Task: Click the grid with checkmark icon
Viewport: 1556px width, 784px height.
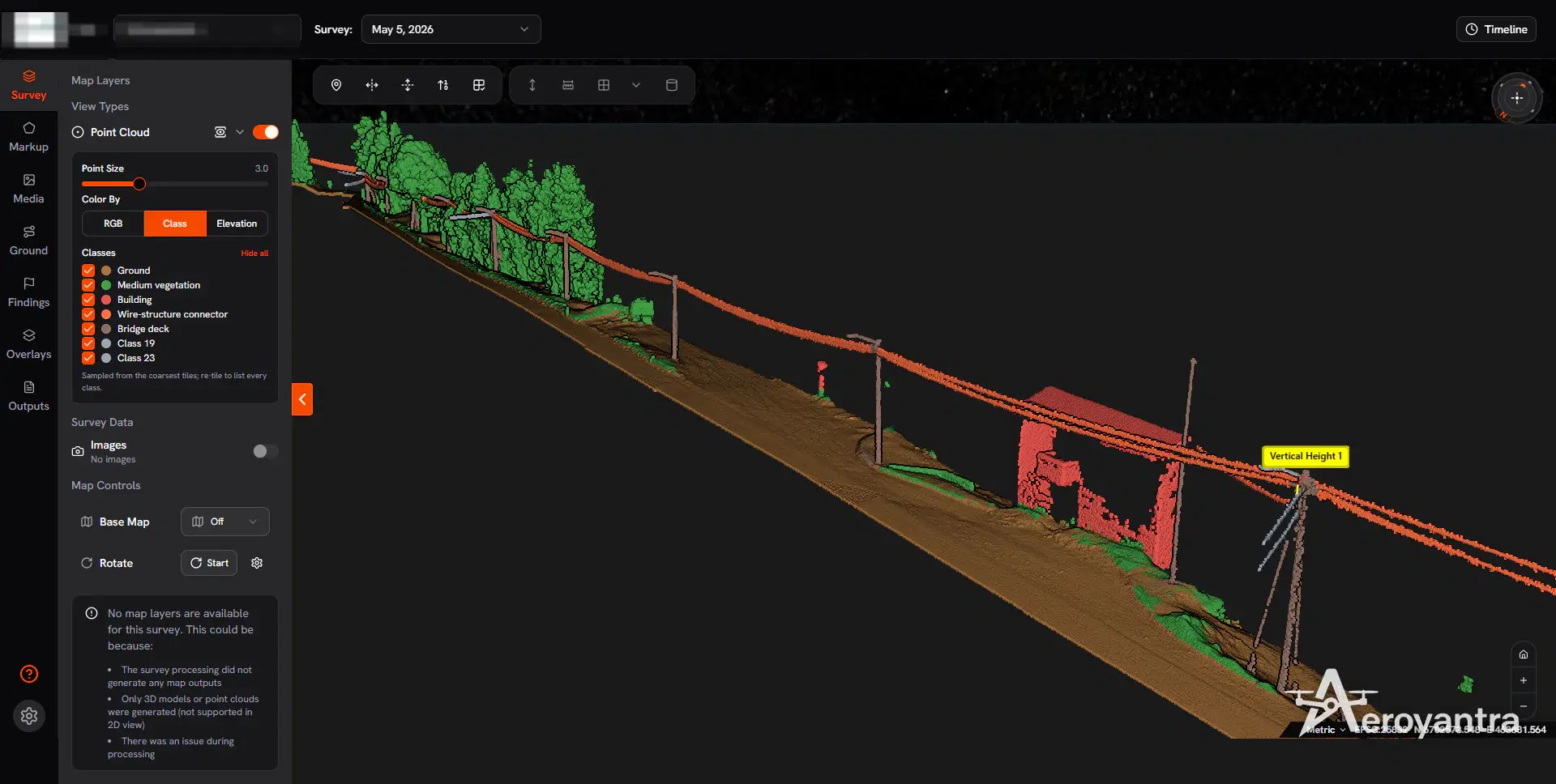Action: click(479, 85)
